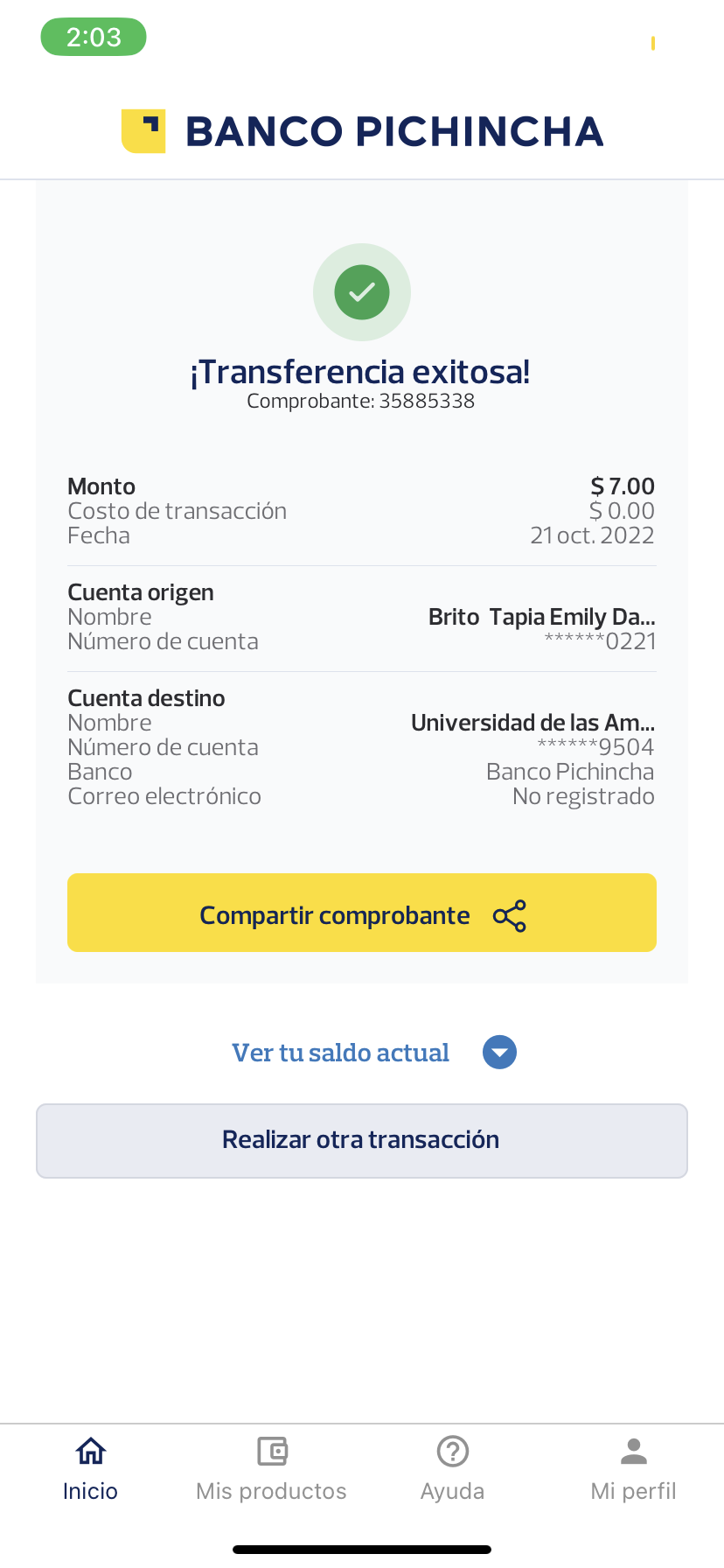724x1568 pixels.
Task: Tap the green 2:03 time indicator
Action: pyautogui.click(x=94, y=37)
